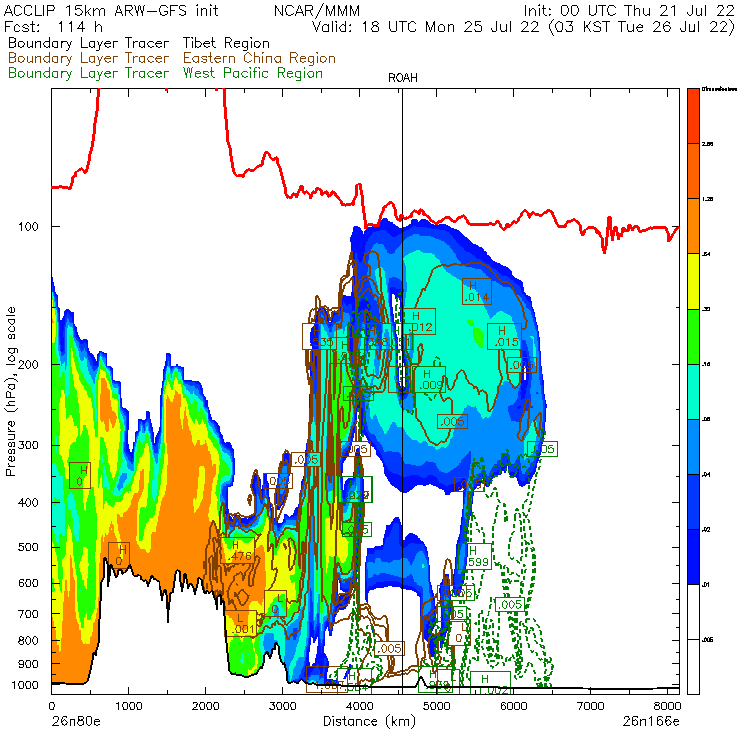Click the 'Valid: 18 UTC Mon 25 Jul 22' text

[x=425, y=26]
